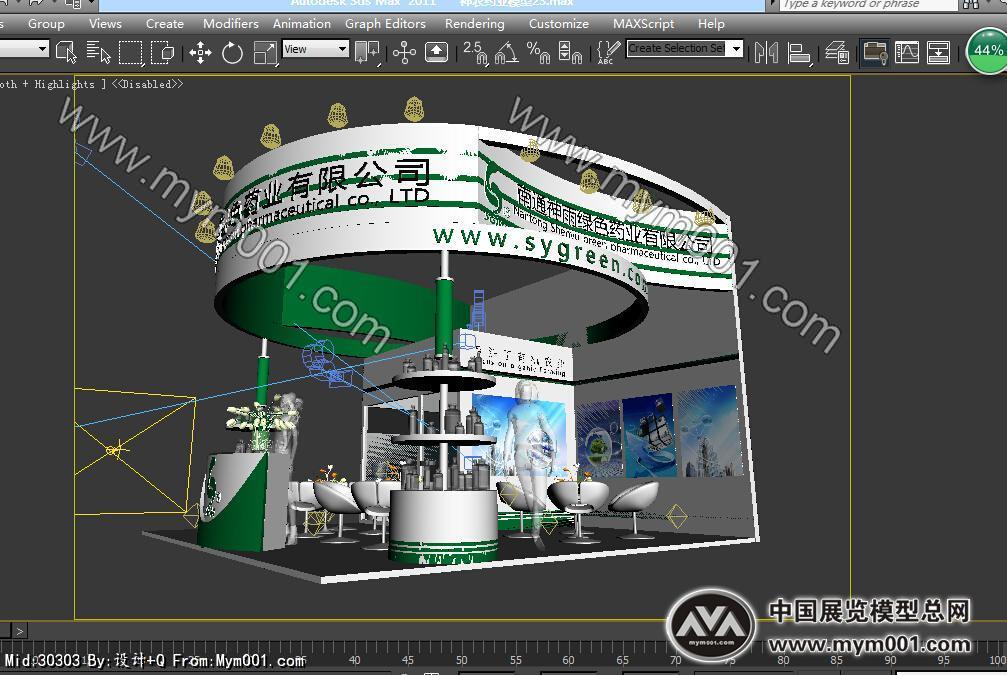Toggle Angle Snap
This screenshot has height=675, width=1007.
(507, 52)
